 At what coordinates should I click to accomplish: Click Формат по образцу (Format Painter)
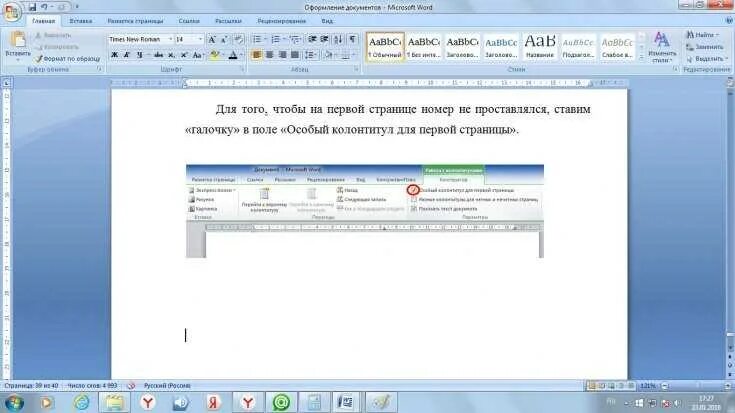pos(68,59)
